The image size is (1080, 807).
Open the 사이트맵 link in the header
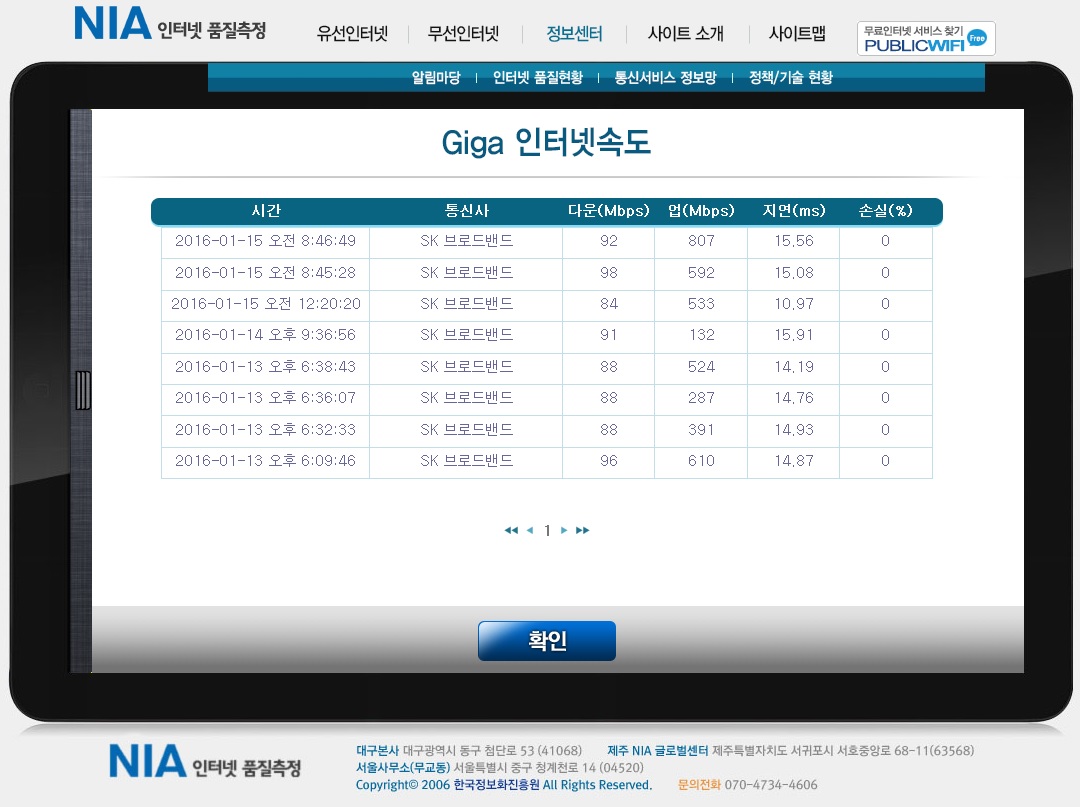797,34
